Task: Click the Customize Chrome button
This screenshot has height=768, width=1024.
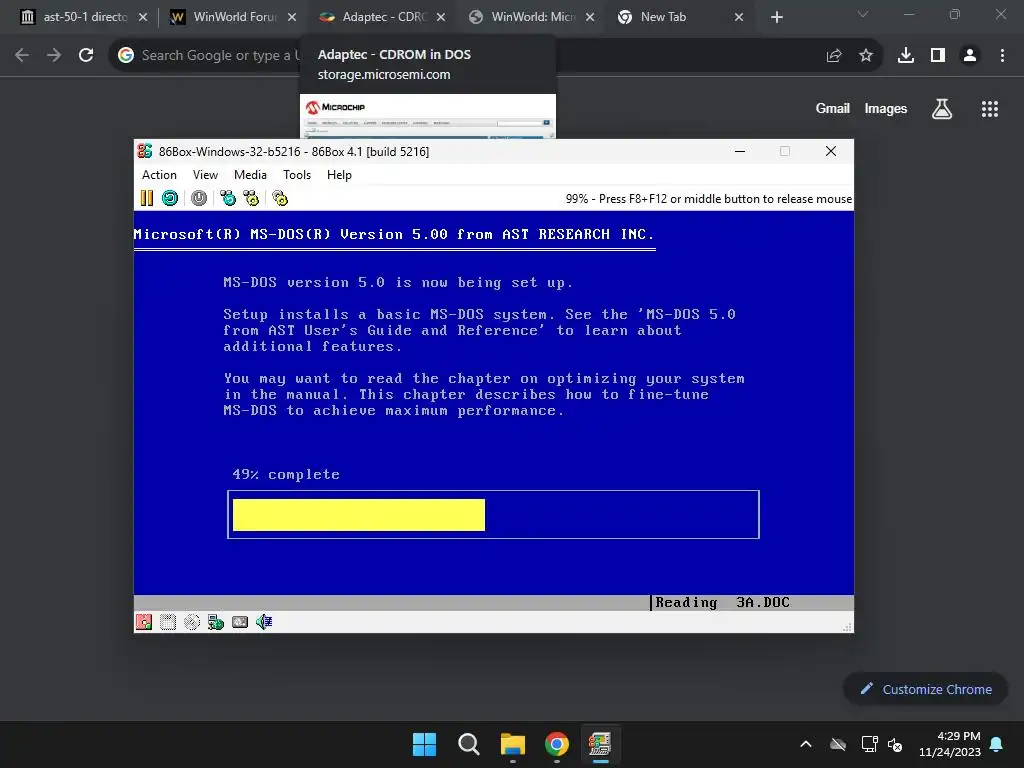Action: (926, 689)
